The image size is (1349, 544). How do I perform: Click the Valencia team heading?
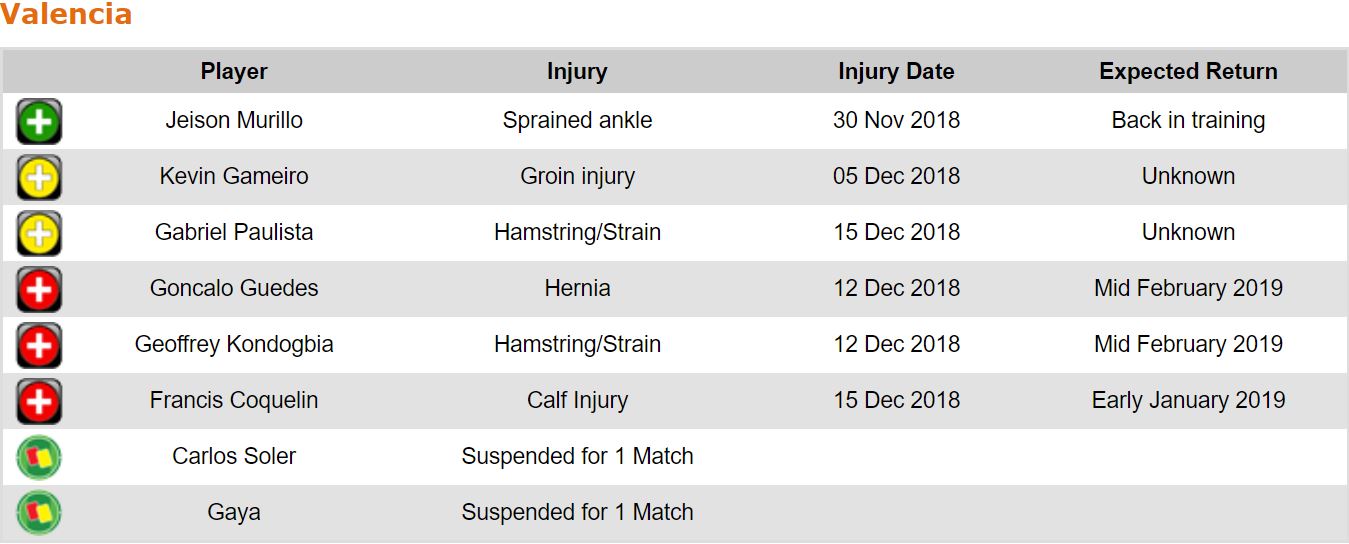point(66,15)
